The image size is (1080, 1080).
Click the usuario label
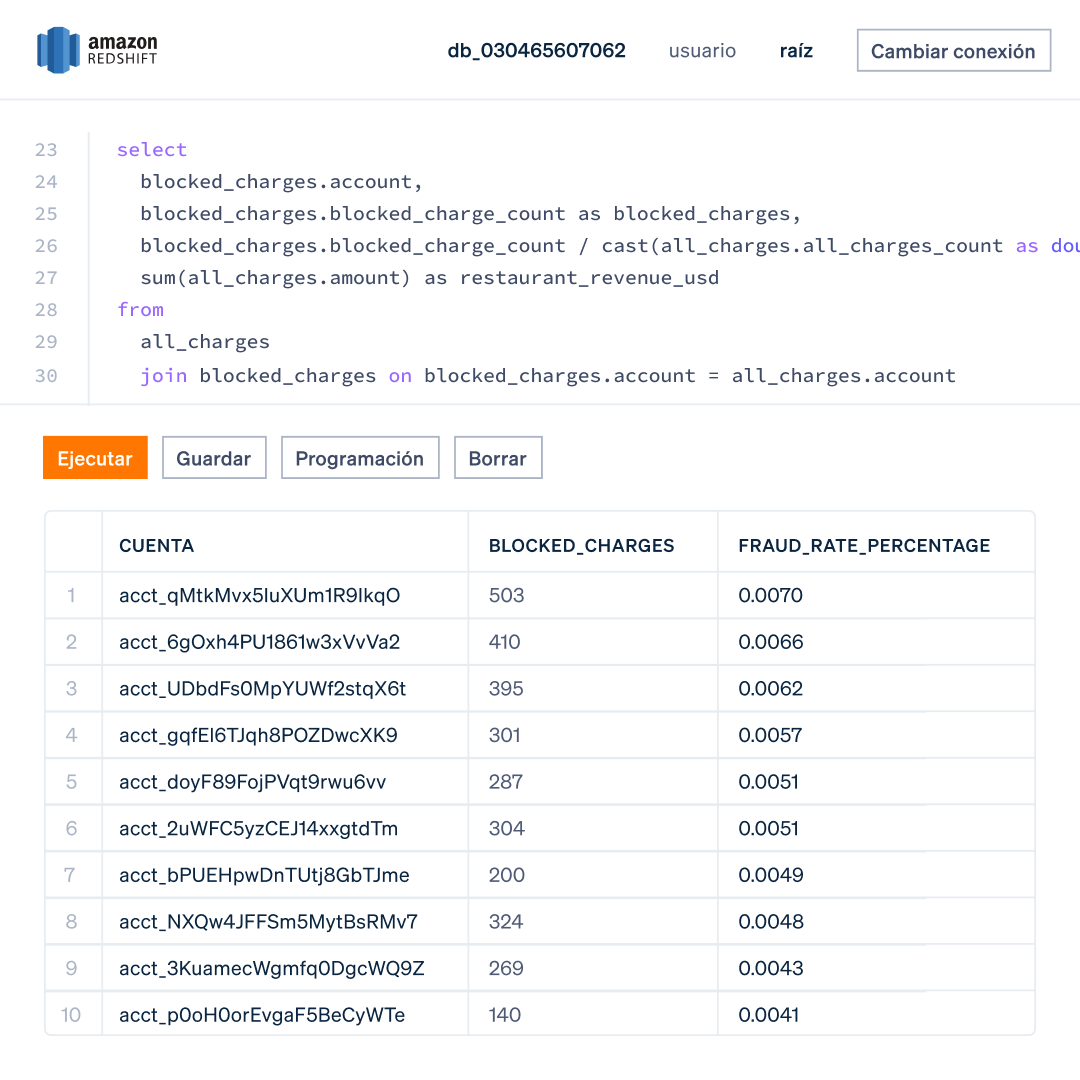702,50
